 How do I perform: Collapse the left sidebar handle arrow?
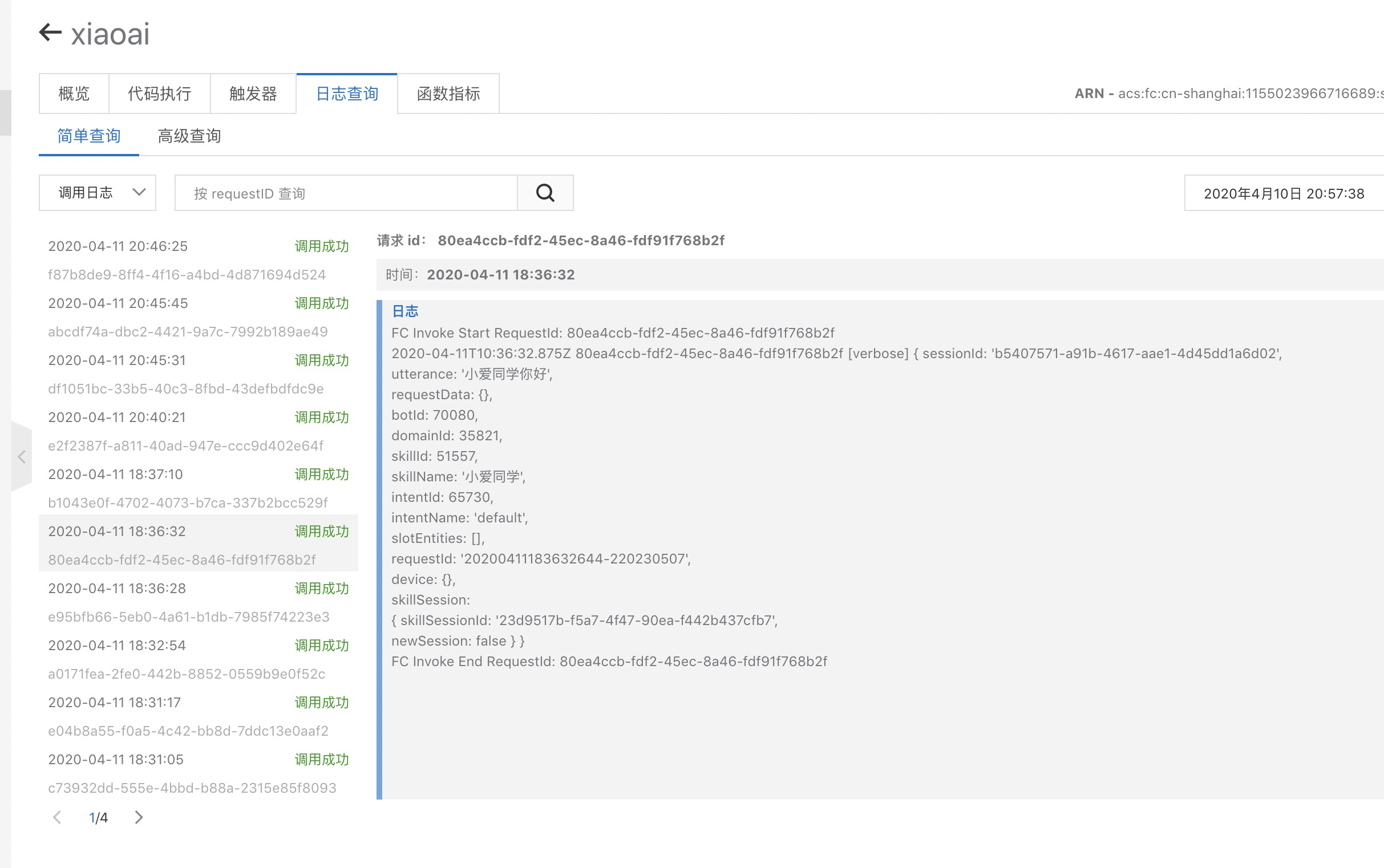[22, 457]
